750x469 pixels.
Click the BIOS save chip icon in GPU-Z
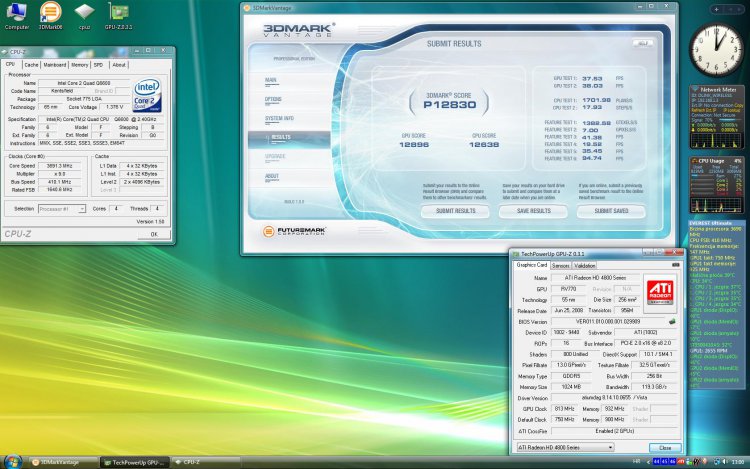(x=672, y=322)
